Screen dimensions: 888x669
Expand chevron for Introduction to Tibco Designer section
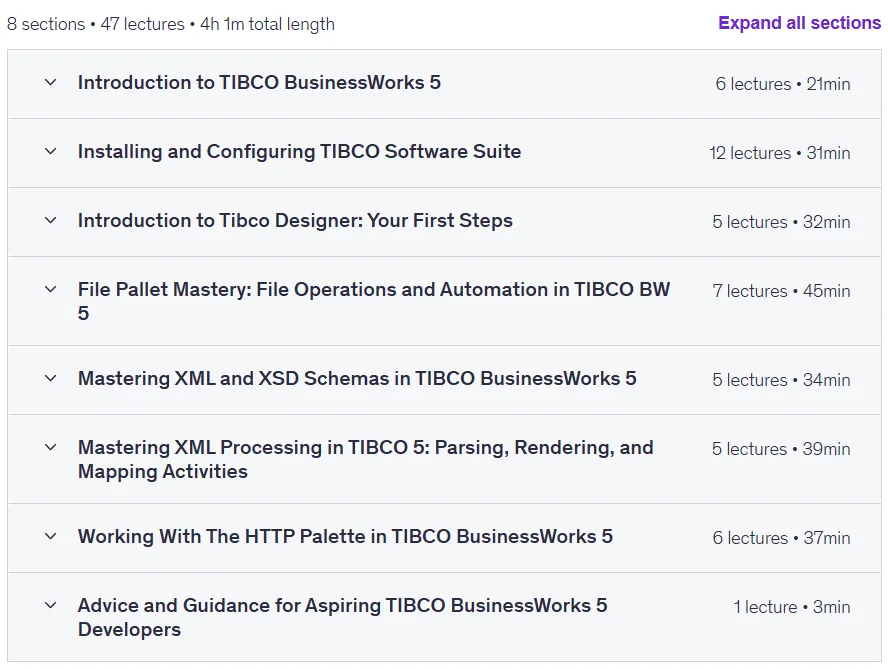50,221
